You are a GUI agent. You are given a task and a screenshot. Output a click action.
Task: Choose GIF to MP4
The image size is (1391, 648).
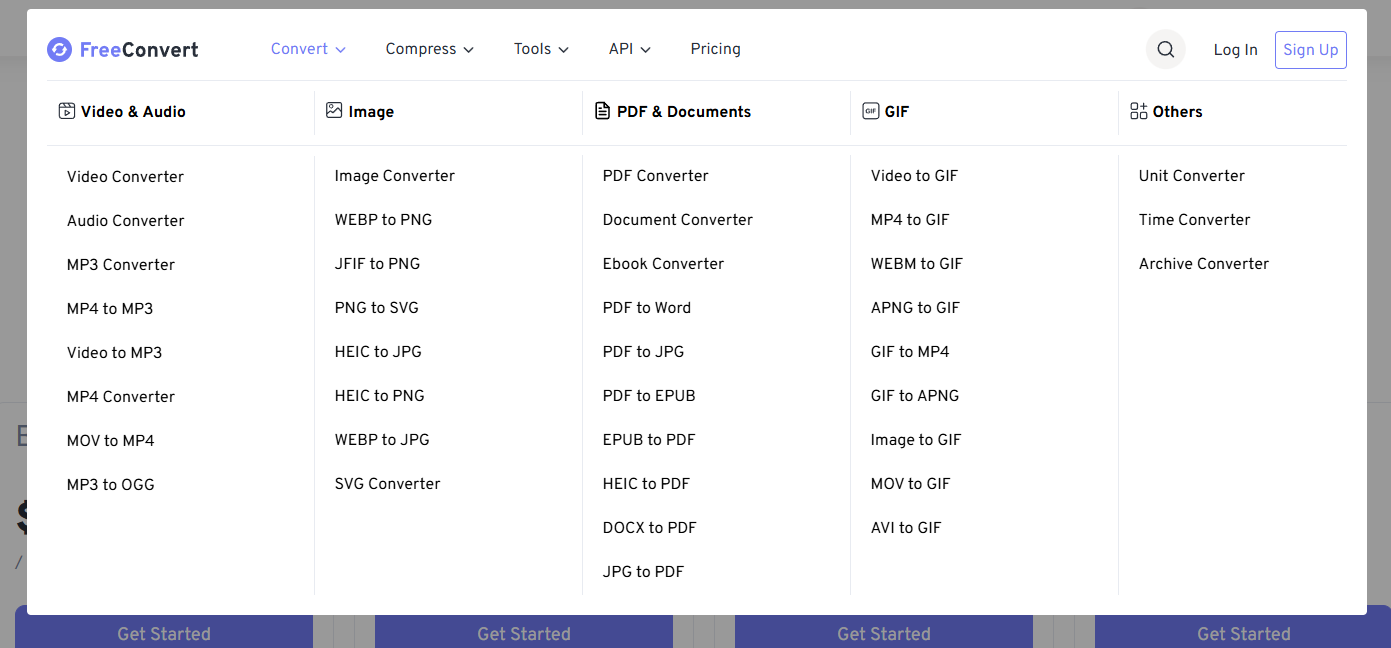[x=910, y=352]
